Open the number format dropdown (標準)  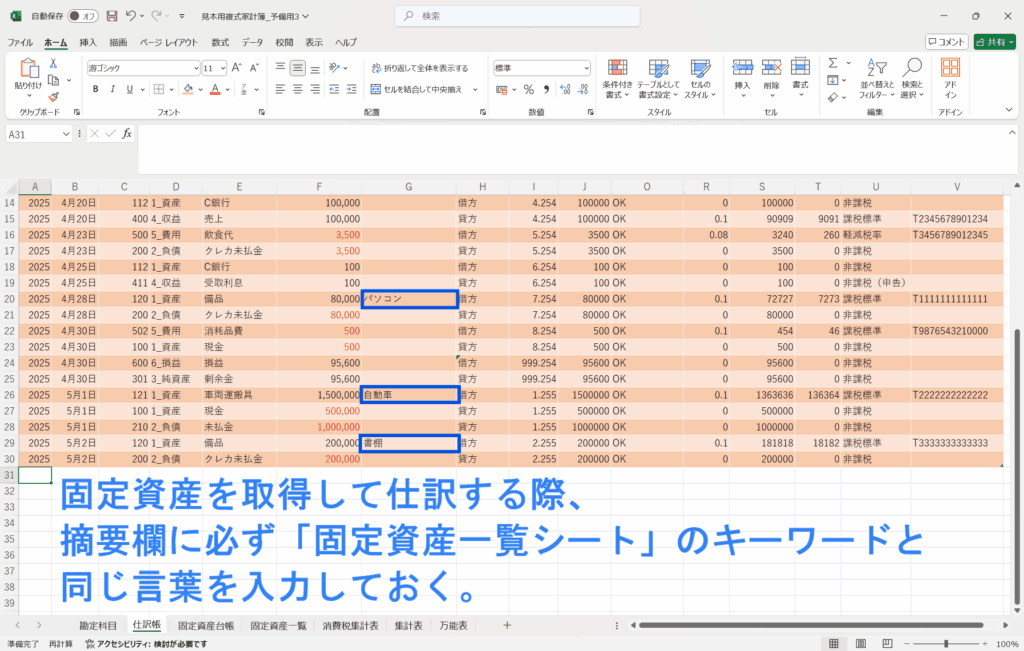[x=586, y=68]
